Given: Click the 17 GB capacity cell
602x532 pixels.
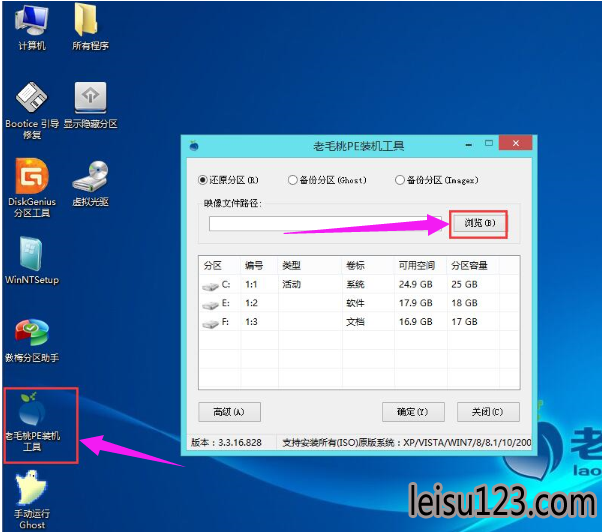Looking at the screenshot, I should [x=464, y=322].
